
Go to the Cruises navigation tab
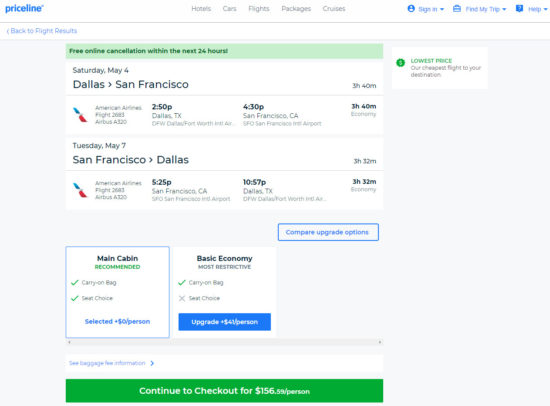pyautogui.click(x=334, y=9)
